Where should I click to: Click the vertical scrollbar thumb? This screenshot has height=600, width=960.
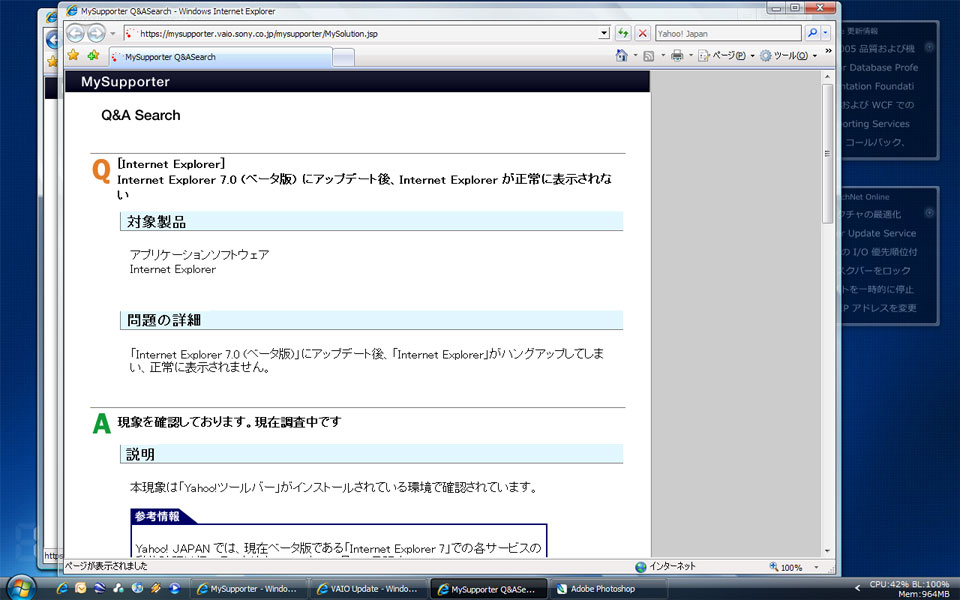(827, 153)
